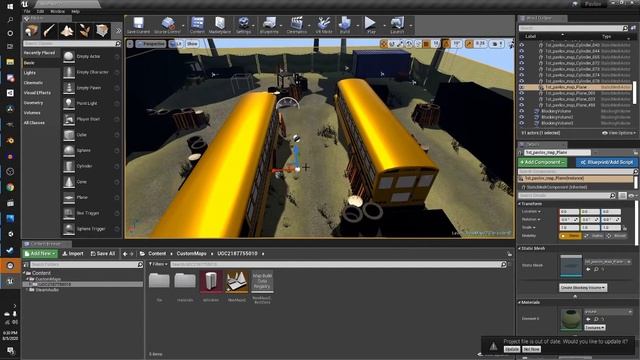
Task: Open the File menu
Action: click(x=27, y=11)
